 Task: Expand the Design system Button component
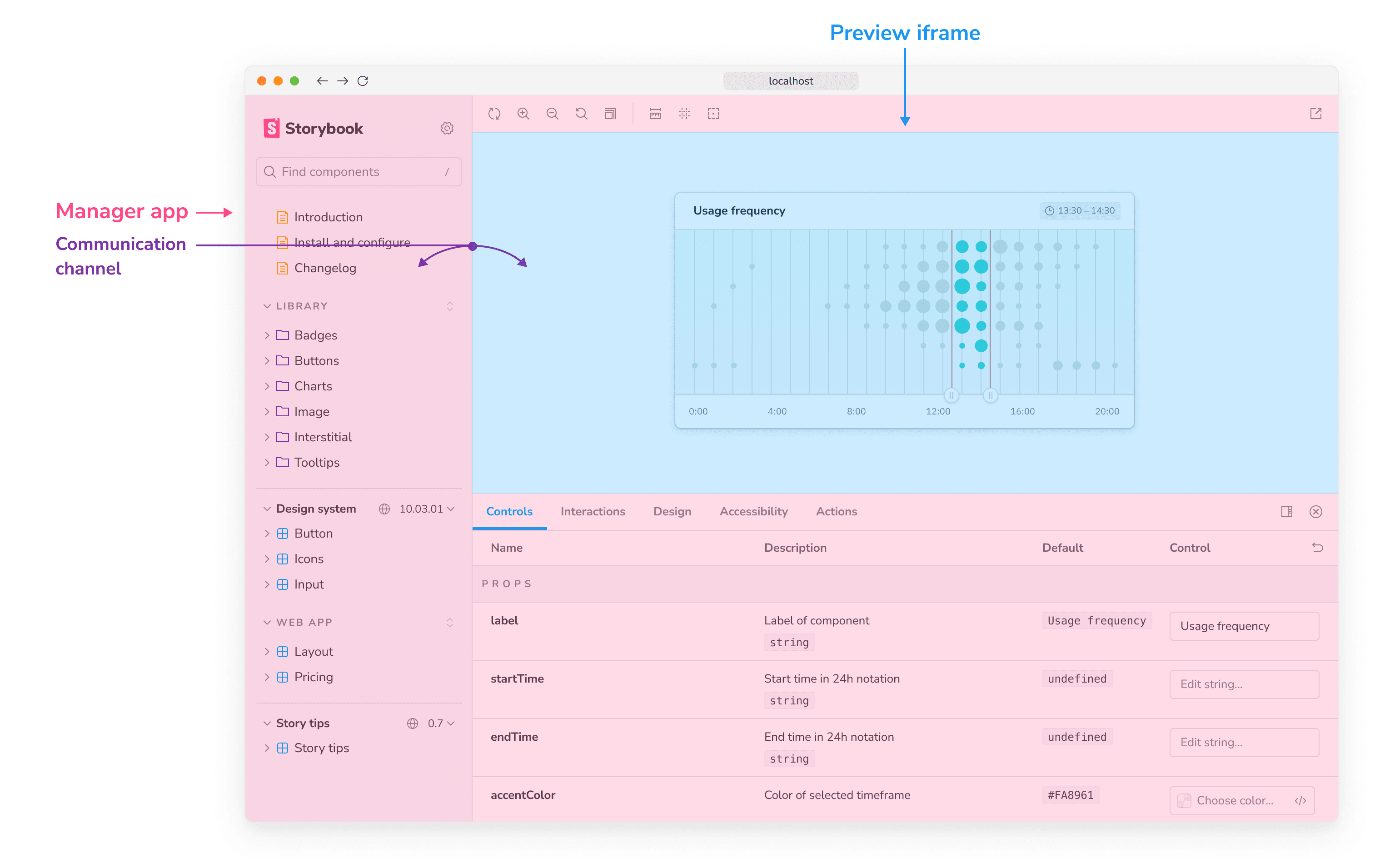click(265, 533)
